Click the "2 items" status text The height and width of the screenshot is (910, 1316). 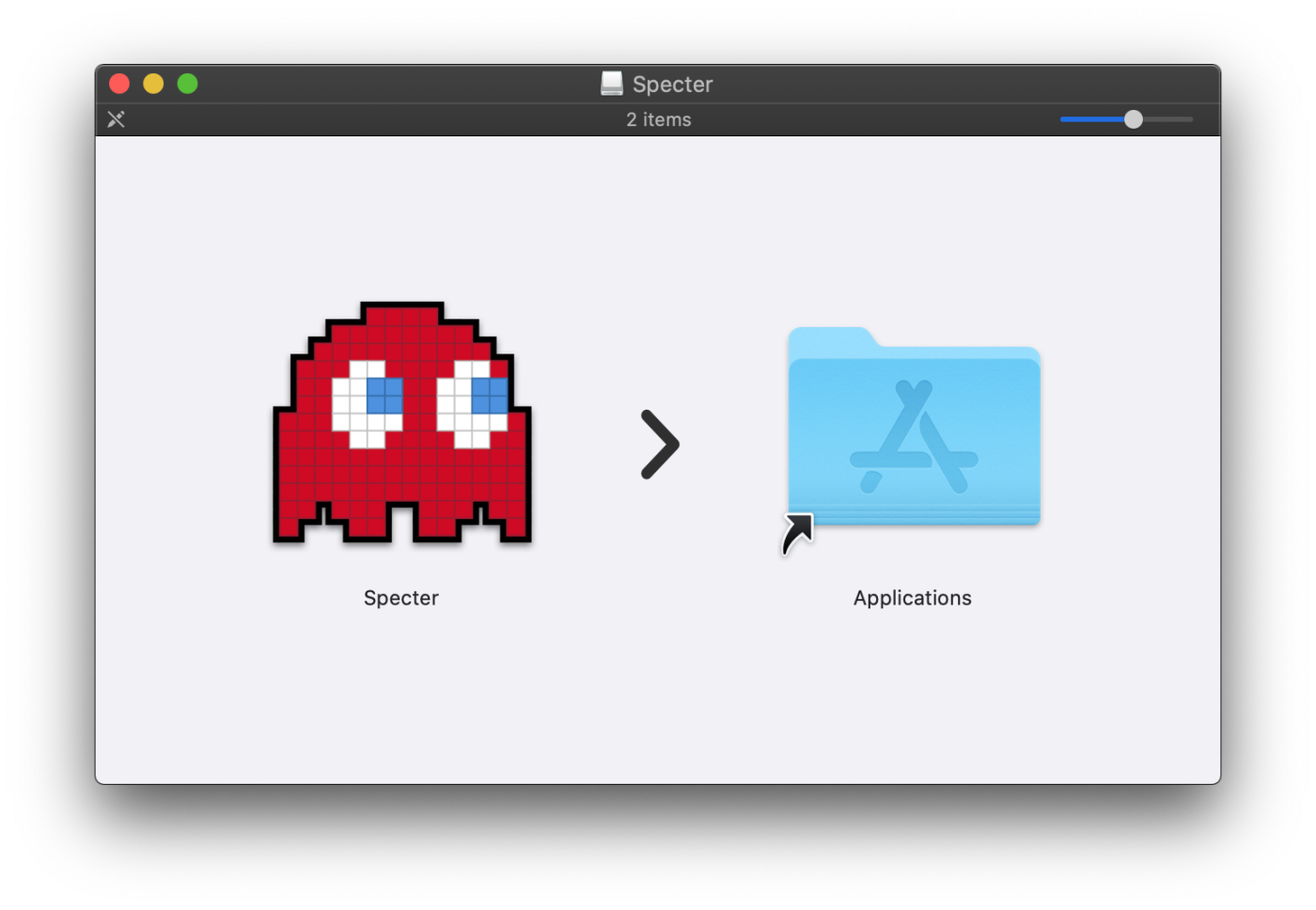click(659, 119)
